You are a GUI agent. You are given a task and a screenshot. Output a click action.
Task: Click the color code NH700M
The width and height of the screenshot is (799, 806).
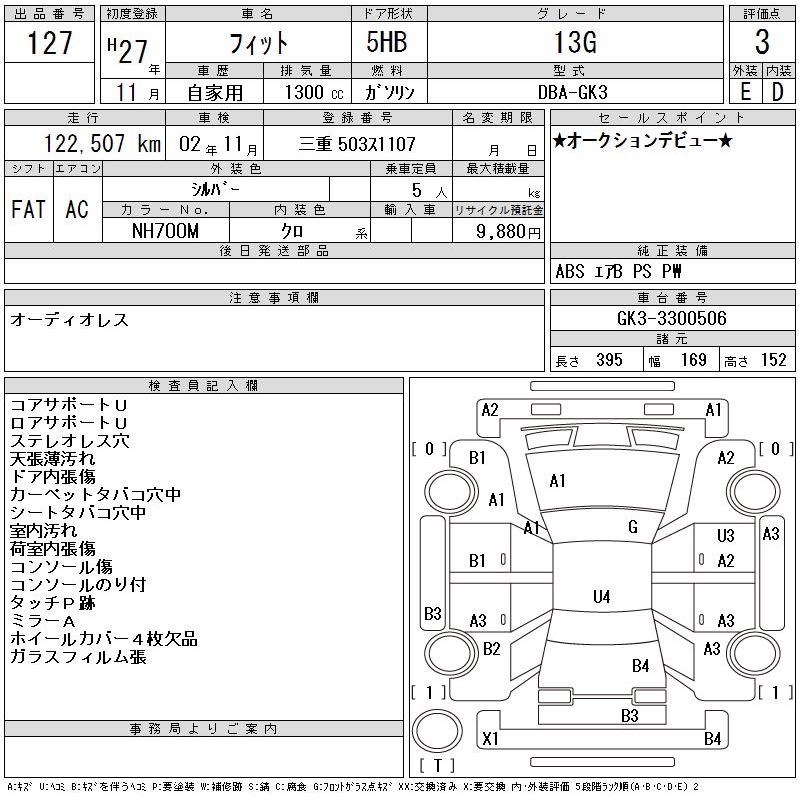coord(166,230)
